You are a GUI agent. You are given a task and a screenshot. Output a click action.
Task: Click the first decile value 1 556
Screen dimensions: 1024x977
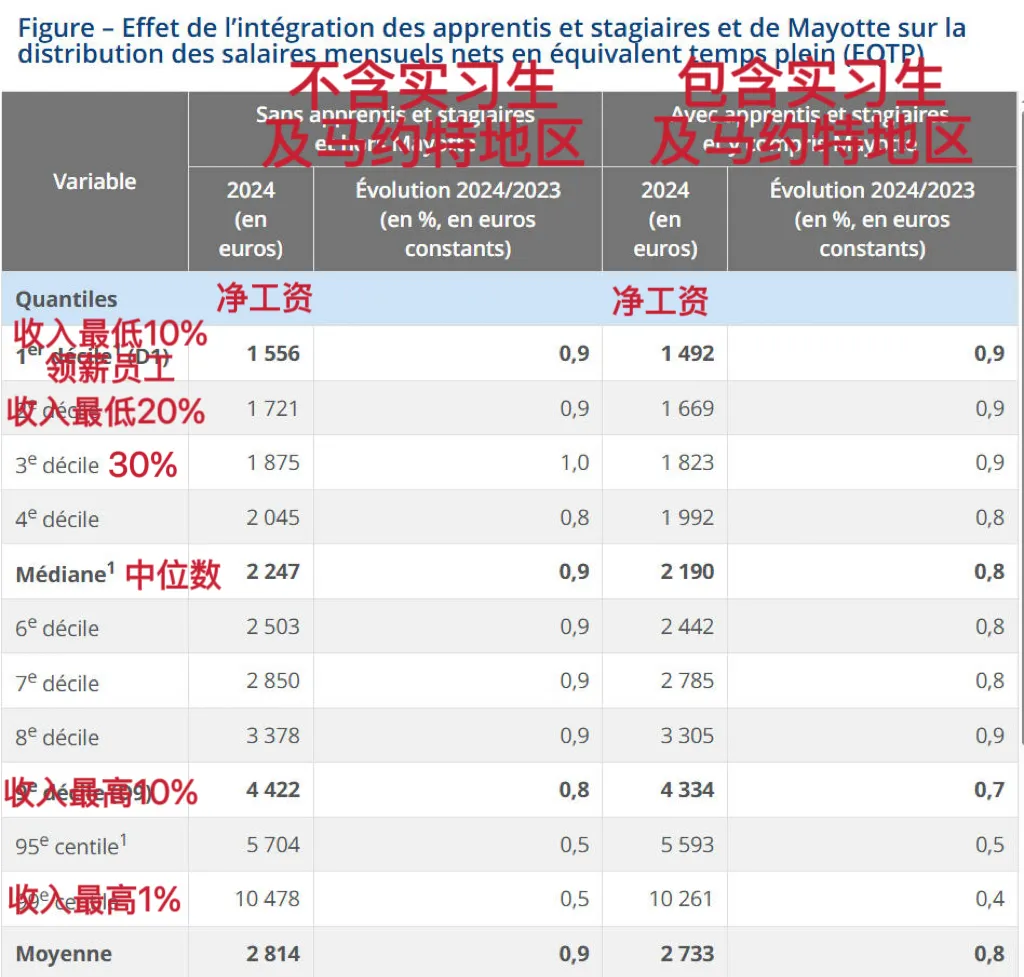(273, 353)
